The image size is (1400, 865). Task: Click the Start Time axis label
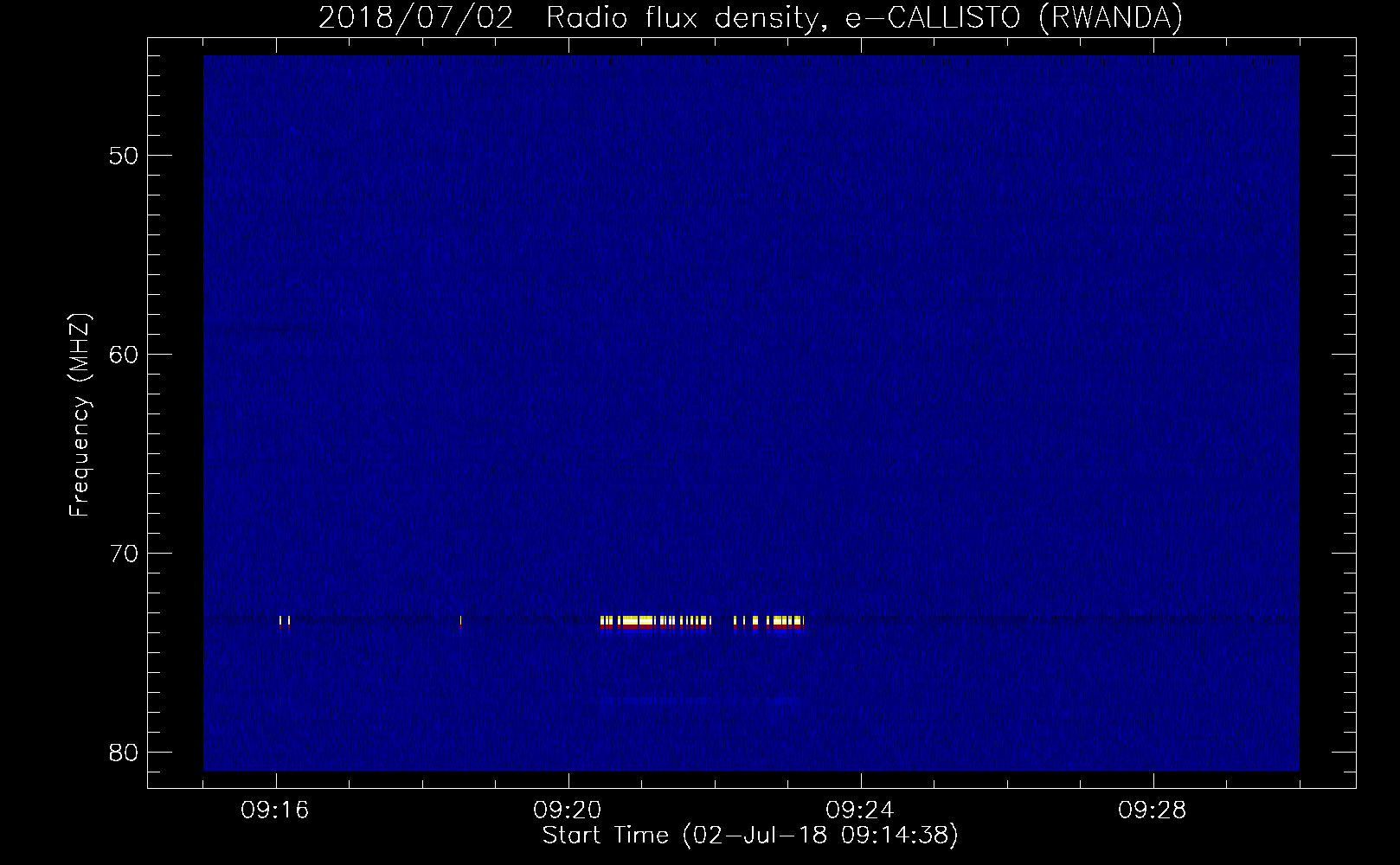(750, 836)
